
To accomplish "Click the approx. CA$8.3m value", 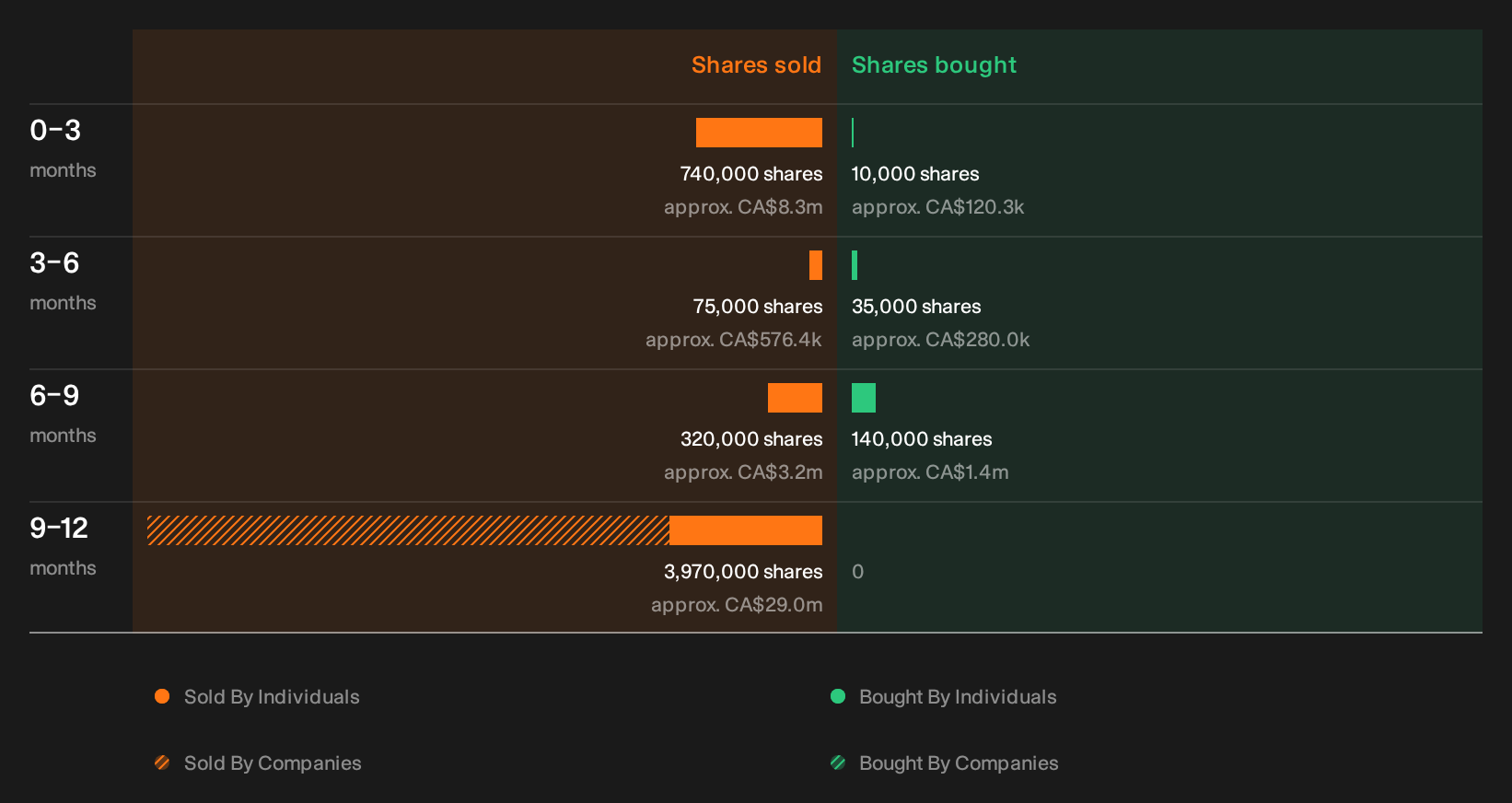I will (743, 207).
